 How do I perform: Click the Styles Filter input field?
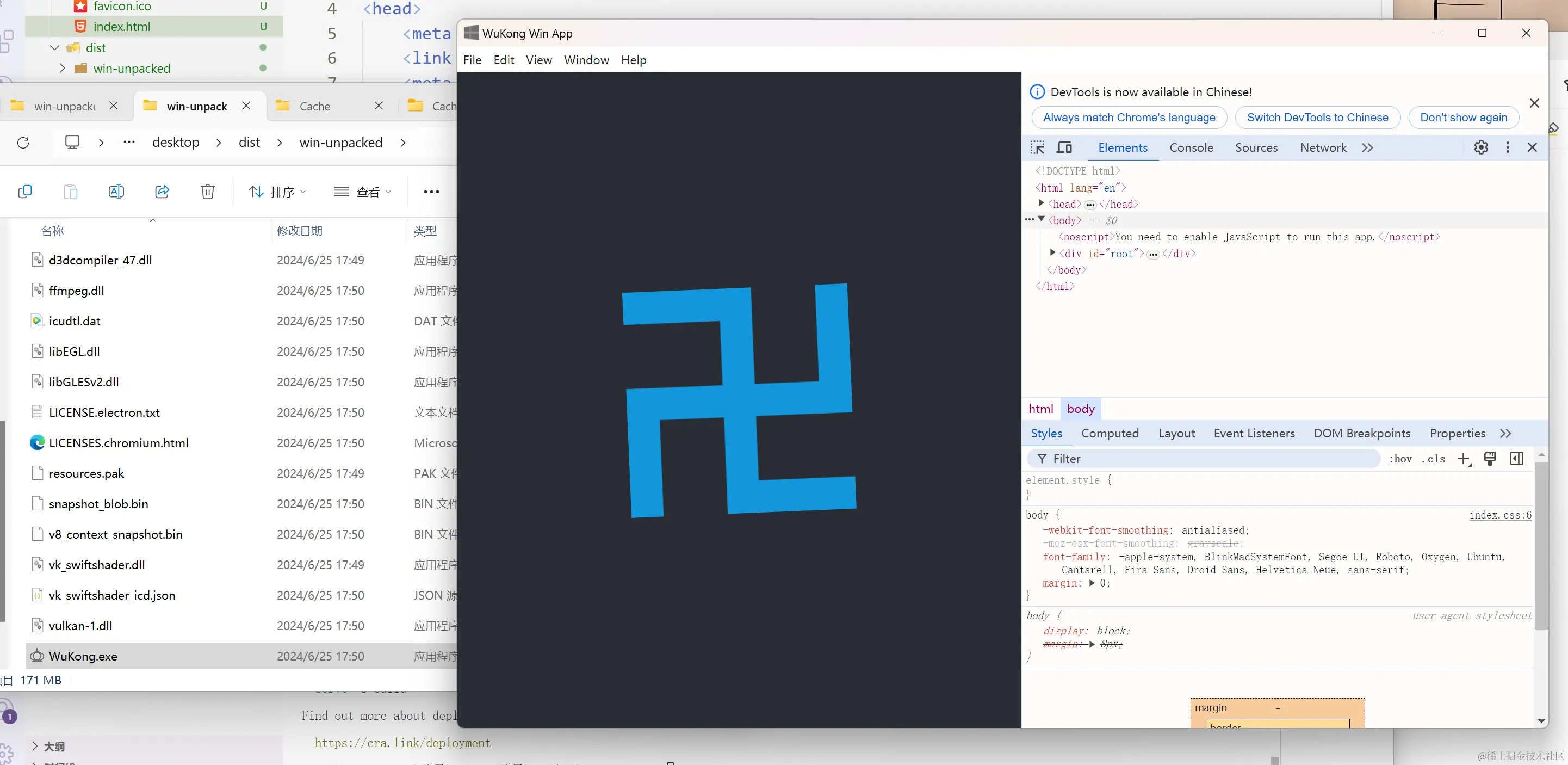(1205, 459)
